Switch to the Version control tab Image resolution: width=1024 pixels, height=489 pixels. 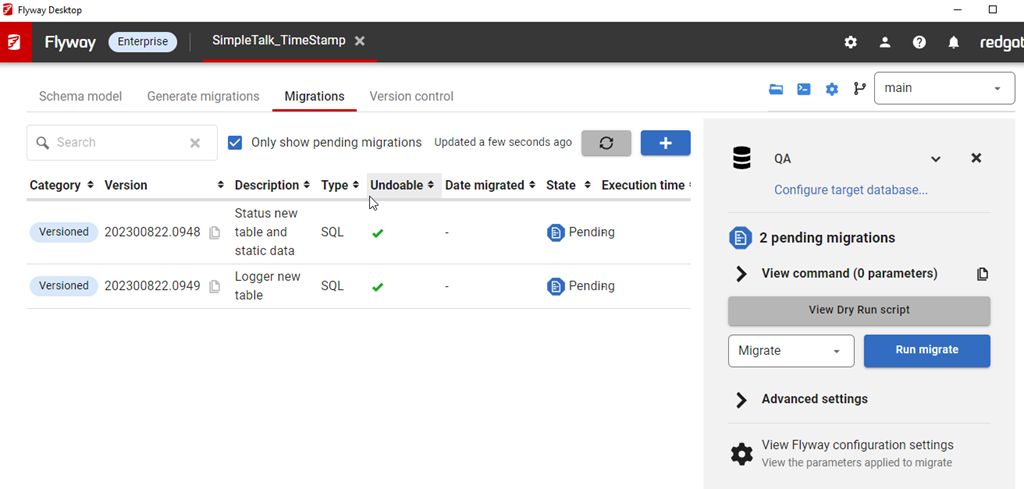tap(411, 97)
